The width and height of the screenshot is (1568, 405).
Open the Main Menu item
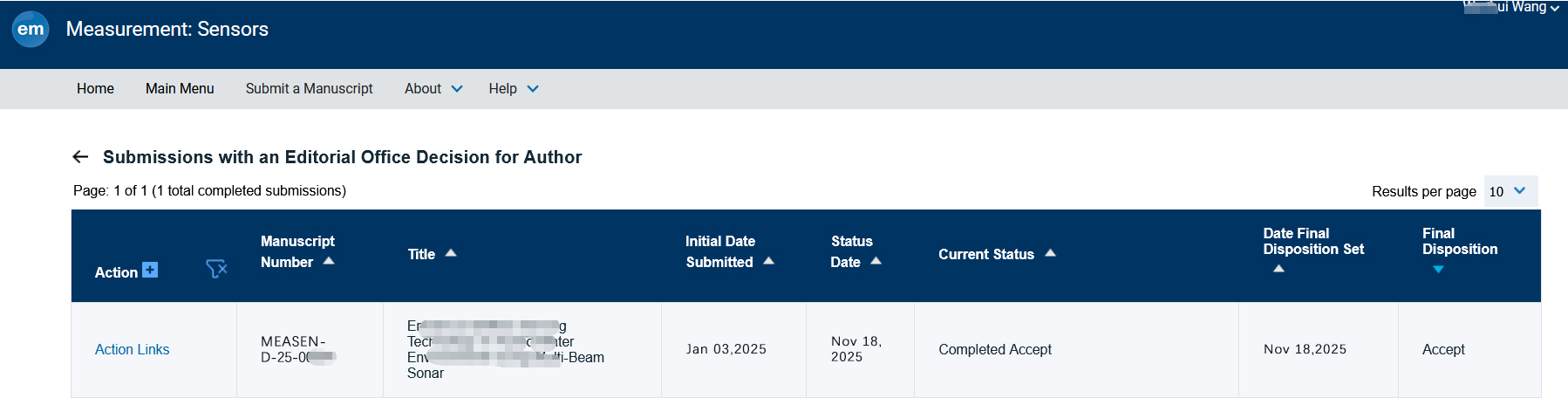[x=180, y=89]
